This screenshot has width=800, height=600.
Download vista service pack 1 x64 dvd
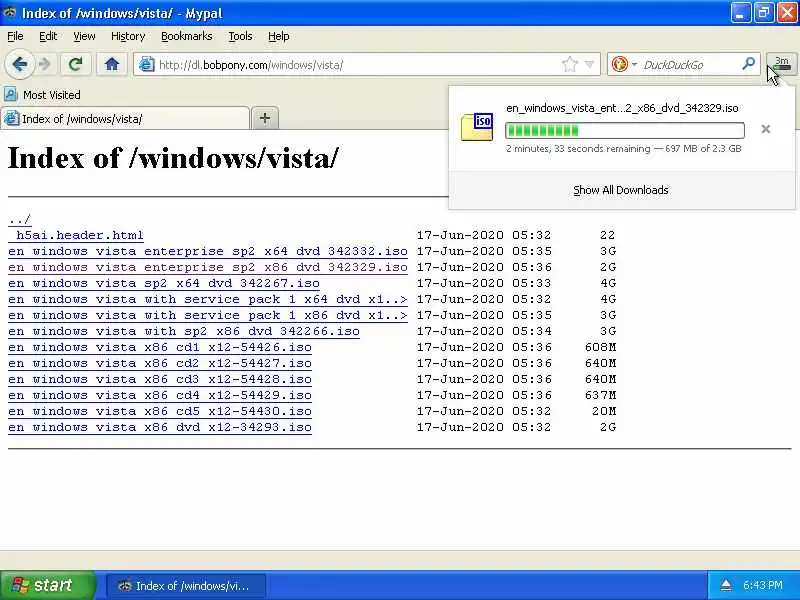click(208, 299)
